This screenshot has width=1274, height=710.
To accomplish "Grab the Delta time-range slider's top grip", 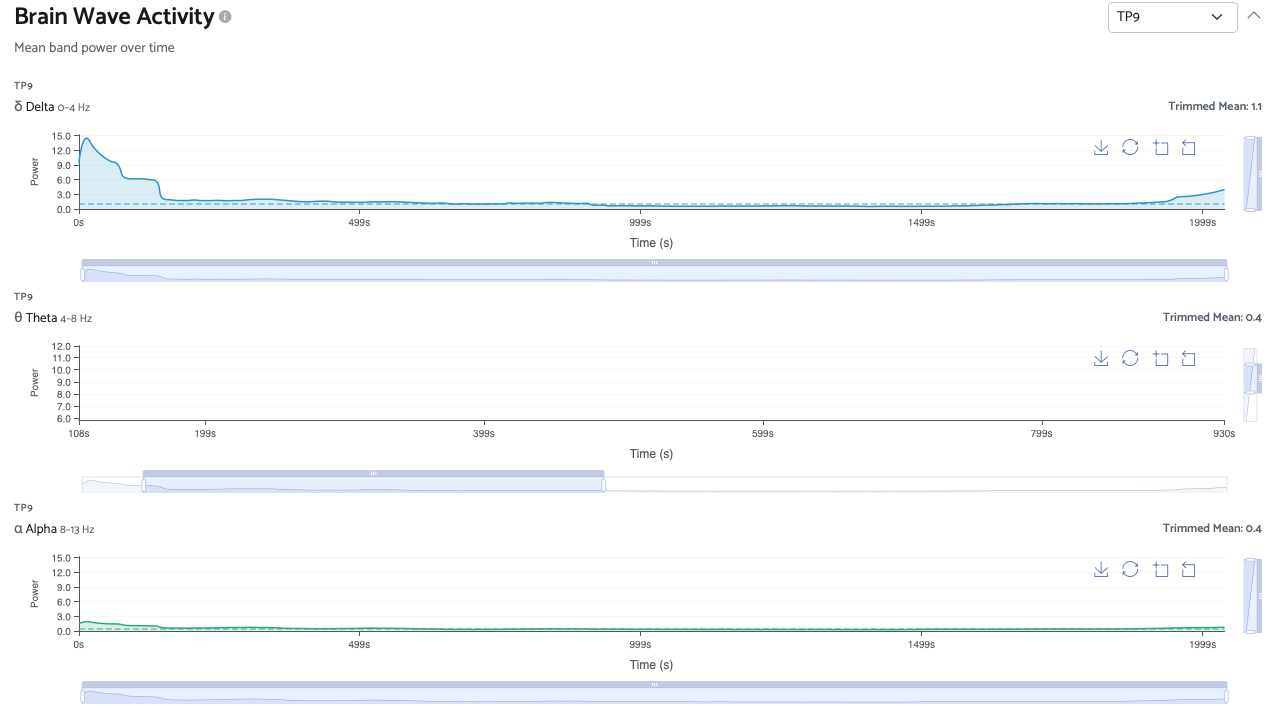I will [654, 262].
